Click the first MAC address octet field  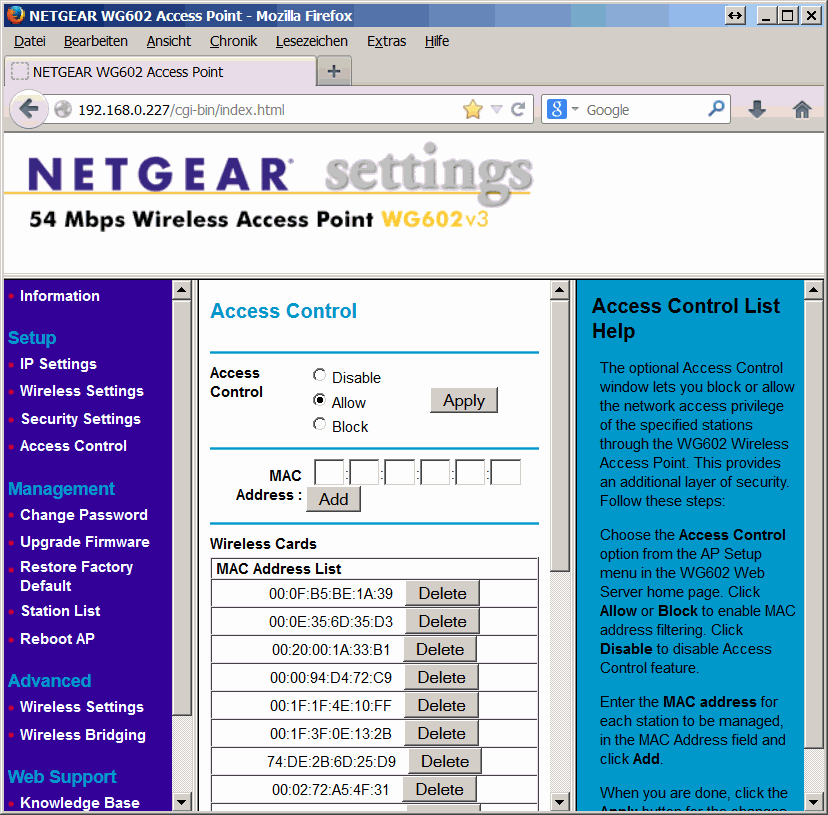coord(329,473)
